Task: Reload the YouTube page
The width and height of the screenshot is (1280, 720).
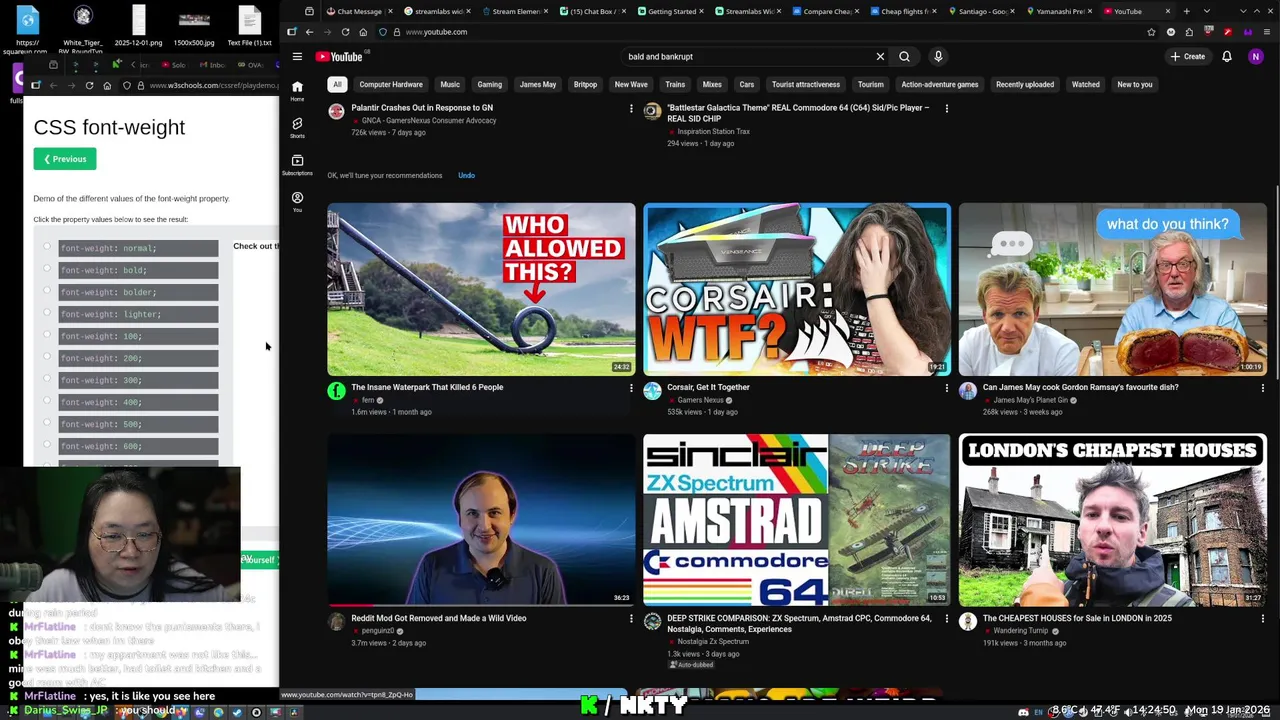Action: click(345, 32)
